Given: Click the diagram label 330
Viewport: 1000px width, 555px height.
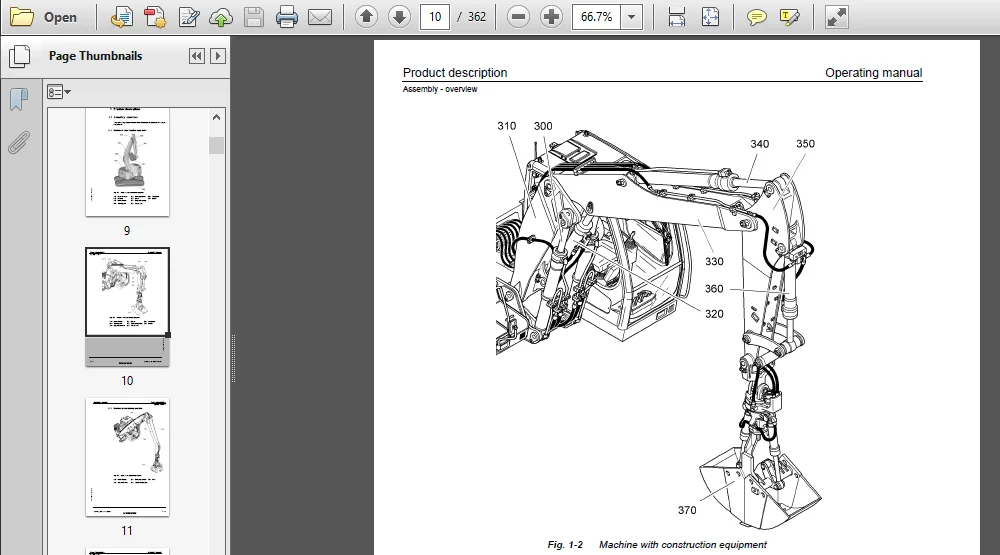Looking at the screenshot, I should click(714, 262).
